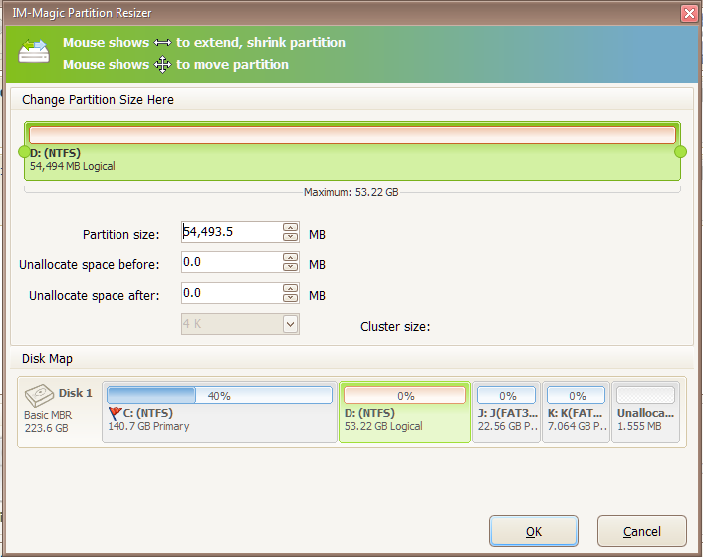Click the D: partition usage bar in resize area
The height and width of the screenshot is (557, 703).
[352, 135]
